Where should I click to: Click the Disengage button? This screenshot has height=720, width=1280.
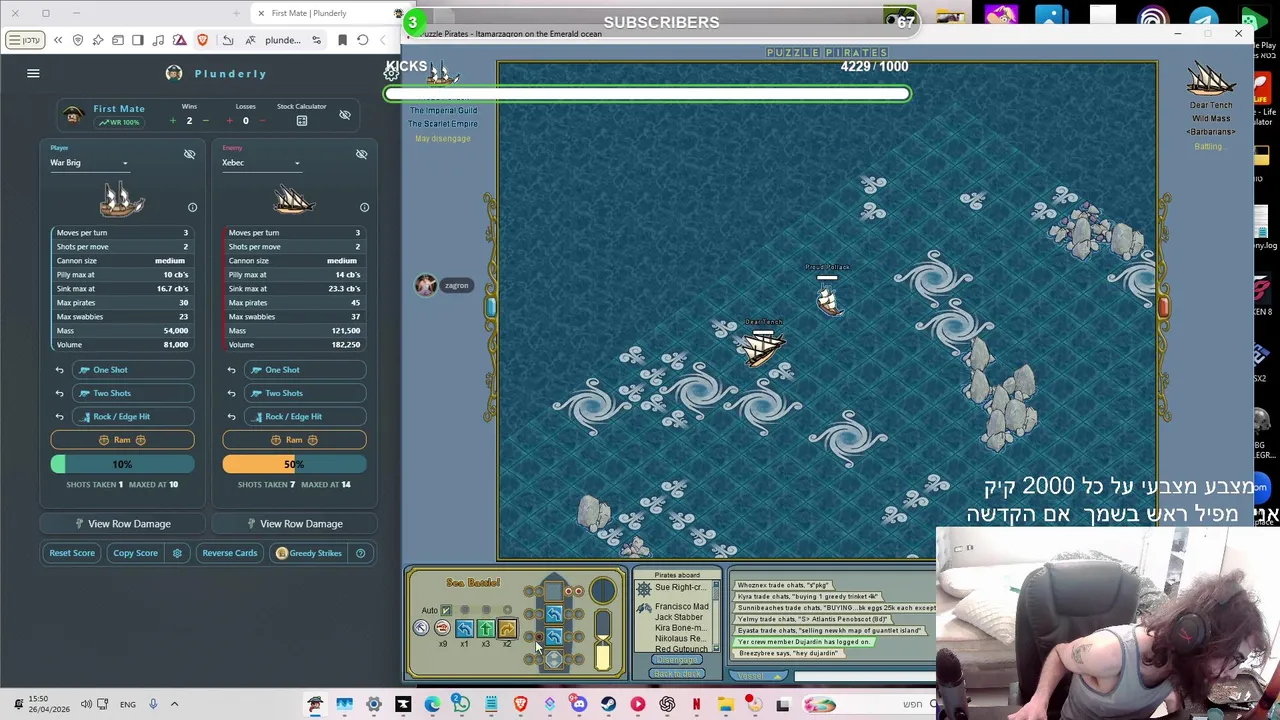pos(677,660)
